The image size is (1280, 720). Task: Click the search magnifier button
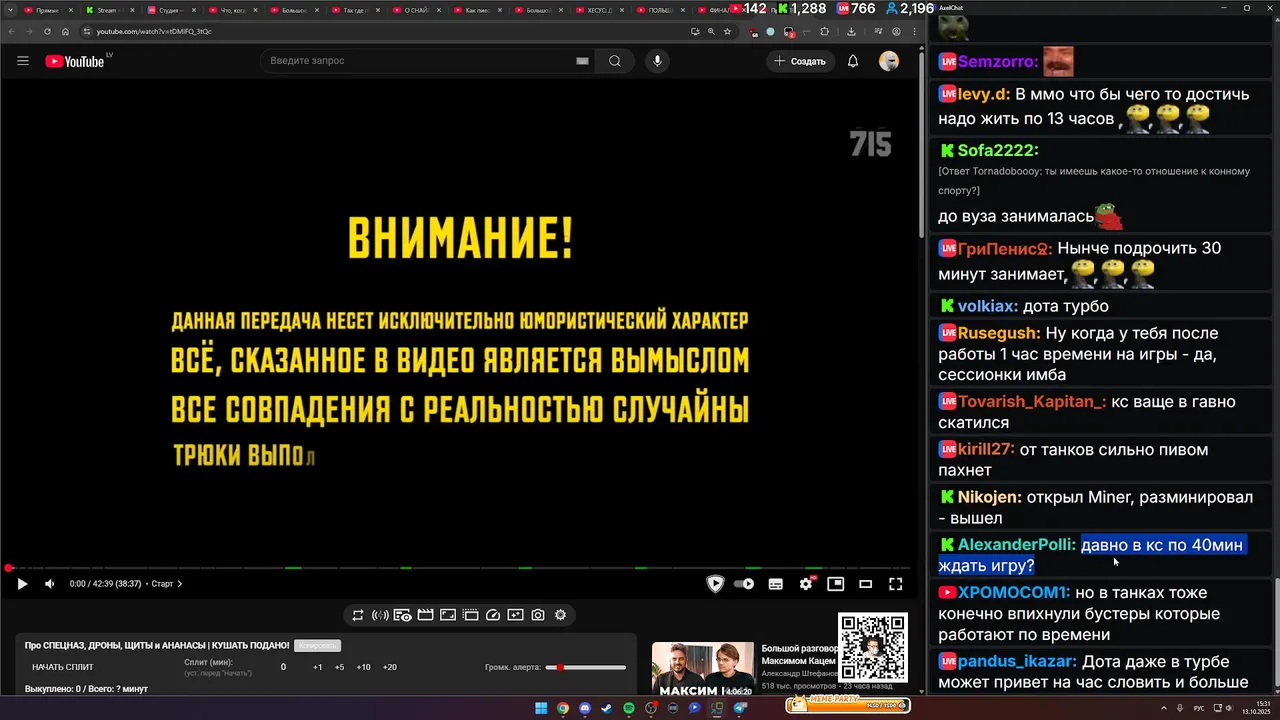(x=615, y=61)
